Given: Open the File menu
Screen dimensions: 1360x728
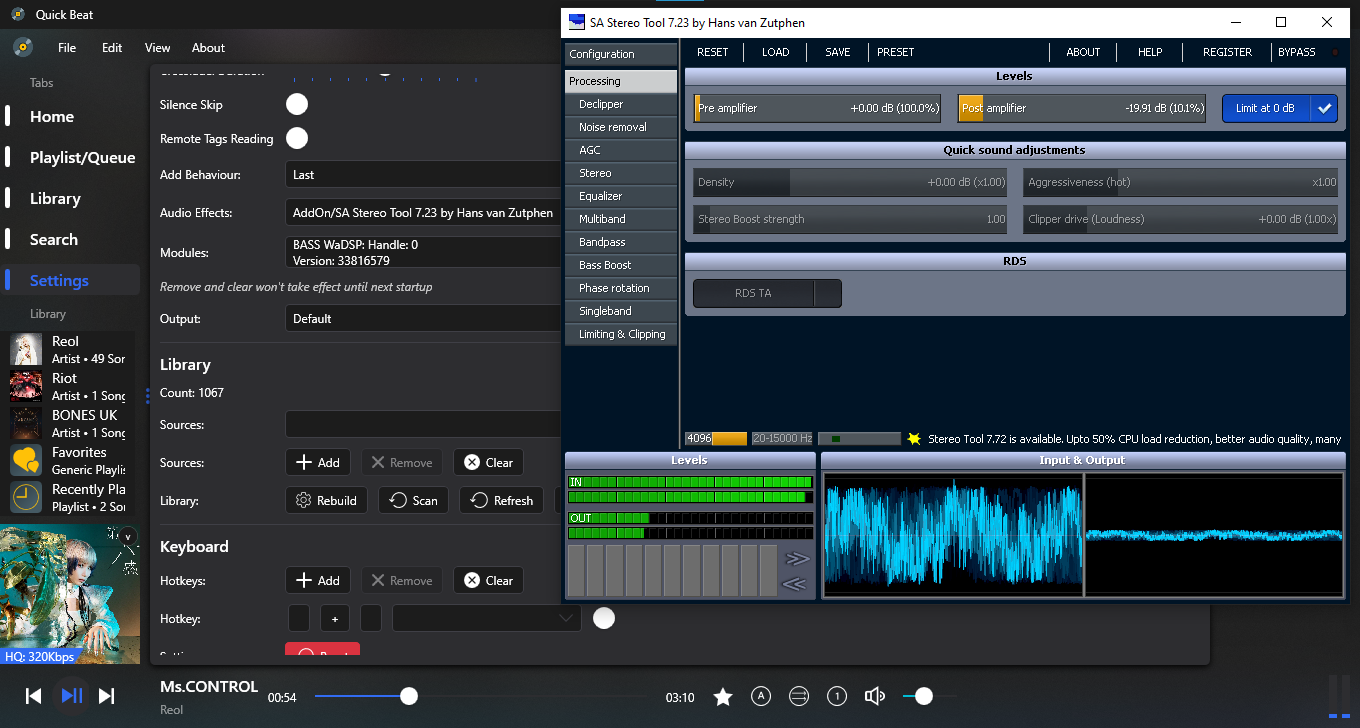Looking at the screenshot, I should click(x=67, y=47).
